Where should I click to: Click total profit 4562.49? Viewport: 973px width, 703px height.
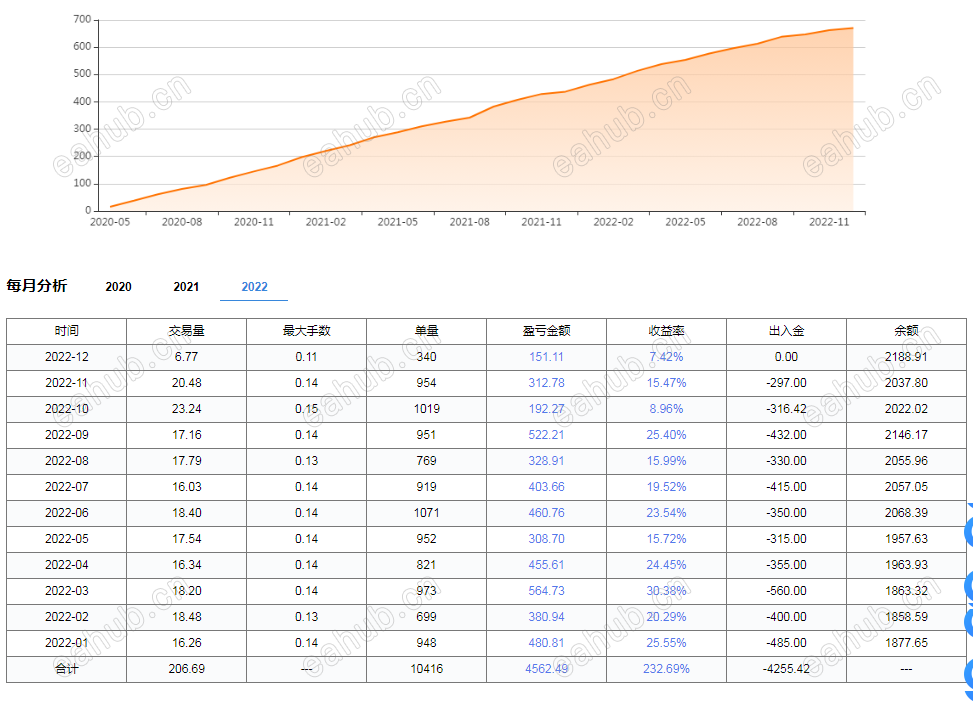[546, 669]
